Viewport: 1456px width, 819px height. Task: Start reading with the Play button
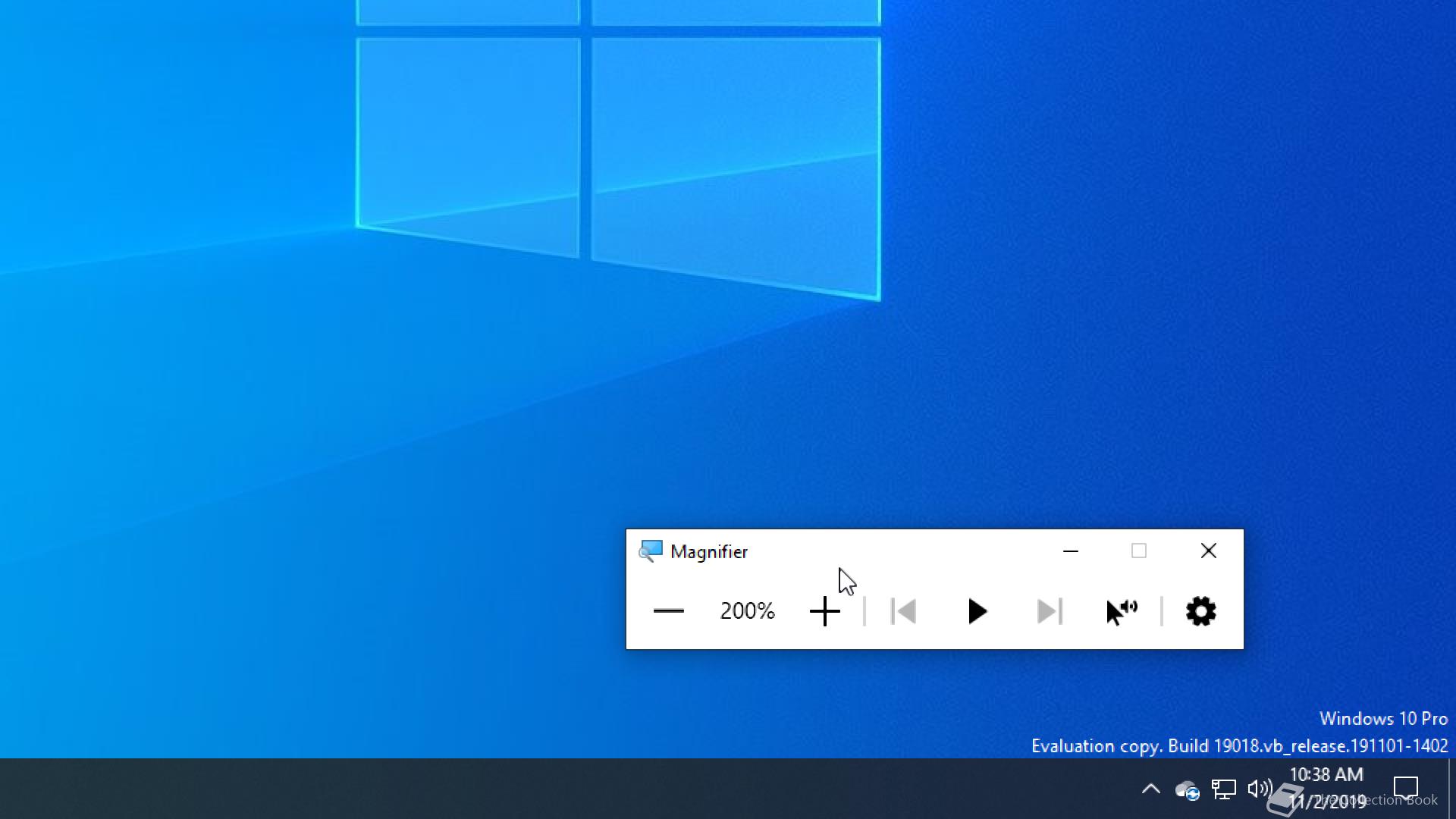click(977, 611)
